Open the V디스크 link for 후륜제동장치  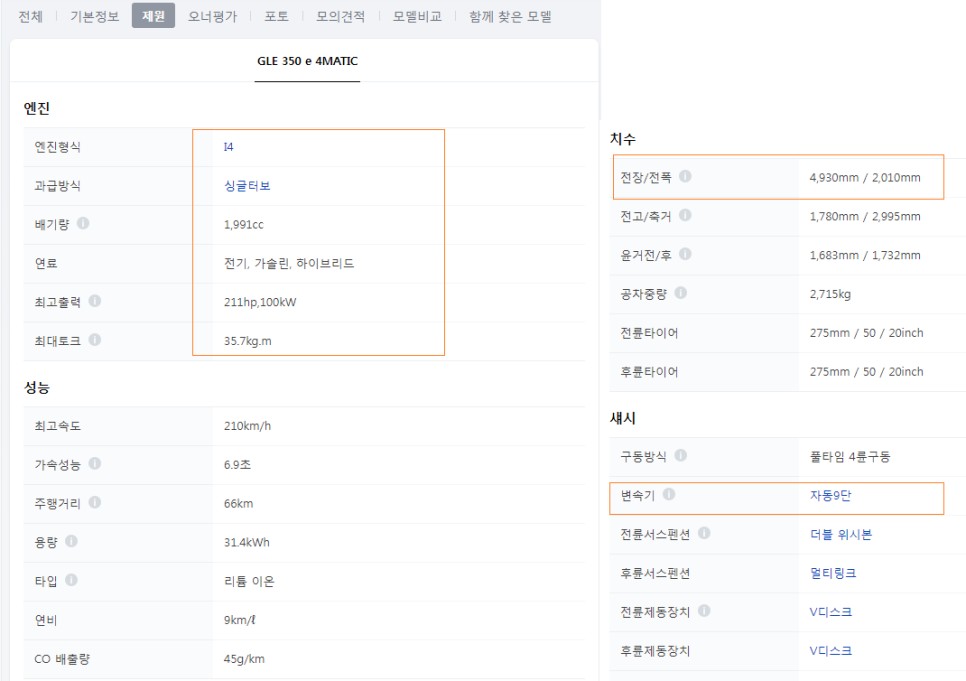click(x=830, y=651)
